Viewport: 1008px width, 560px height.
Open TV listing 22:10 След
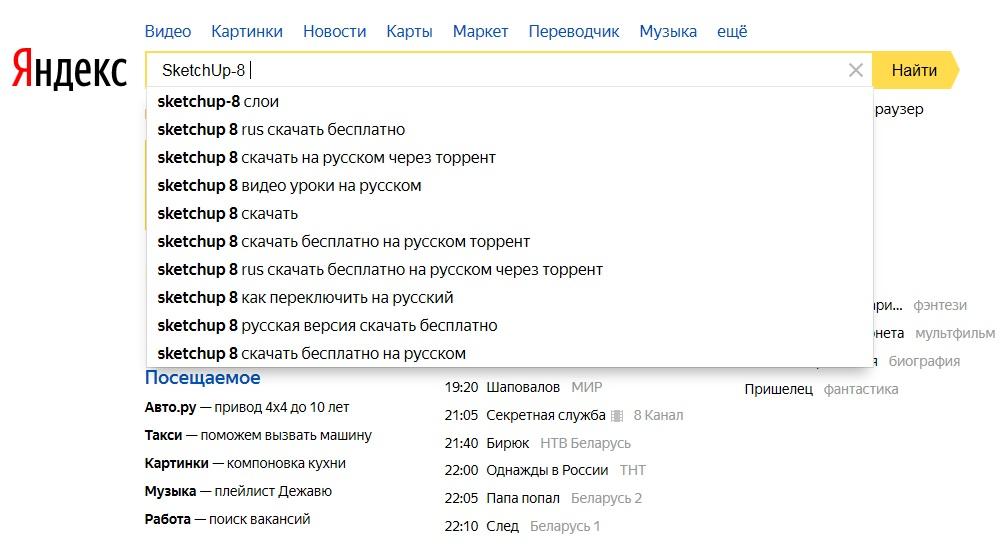pos(482,526)
